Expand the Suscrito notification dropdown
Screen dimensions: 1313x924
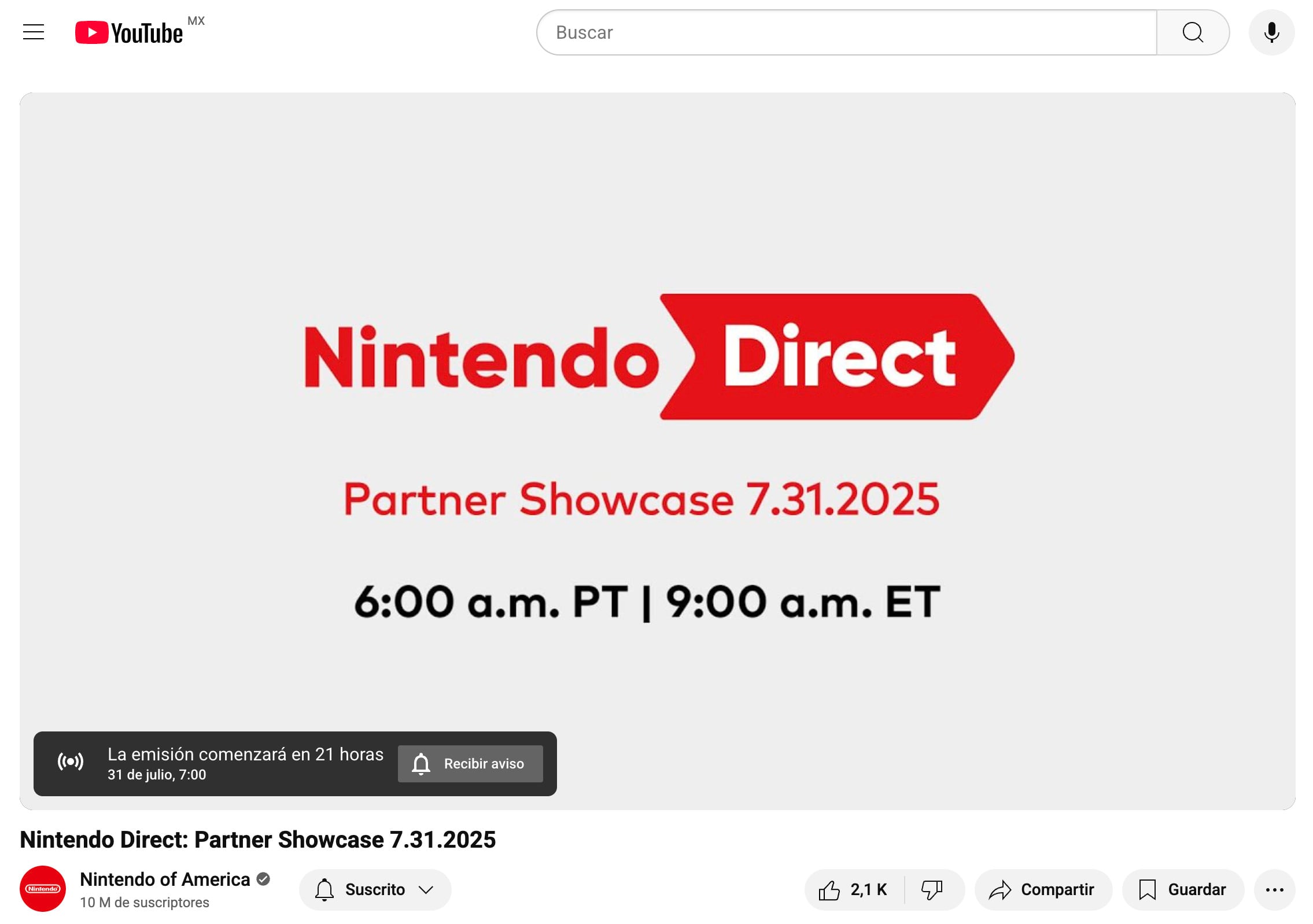(x=375, y=889)
